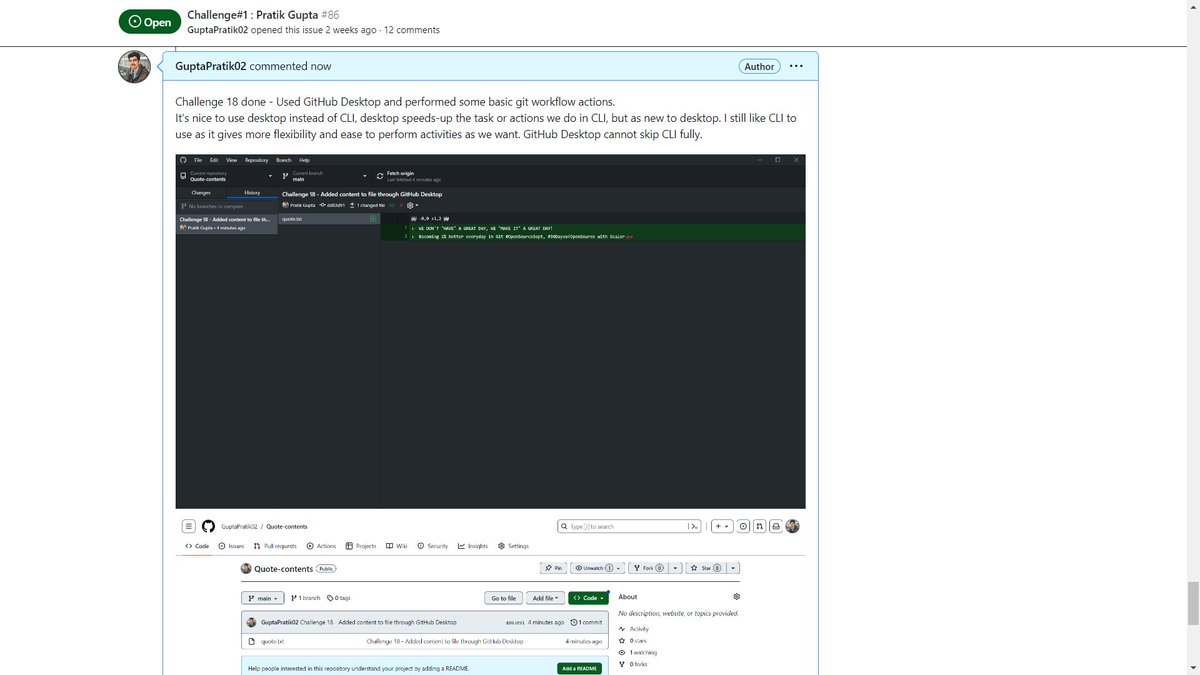Select the Actions repository tab

click(x=321, y=546)
